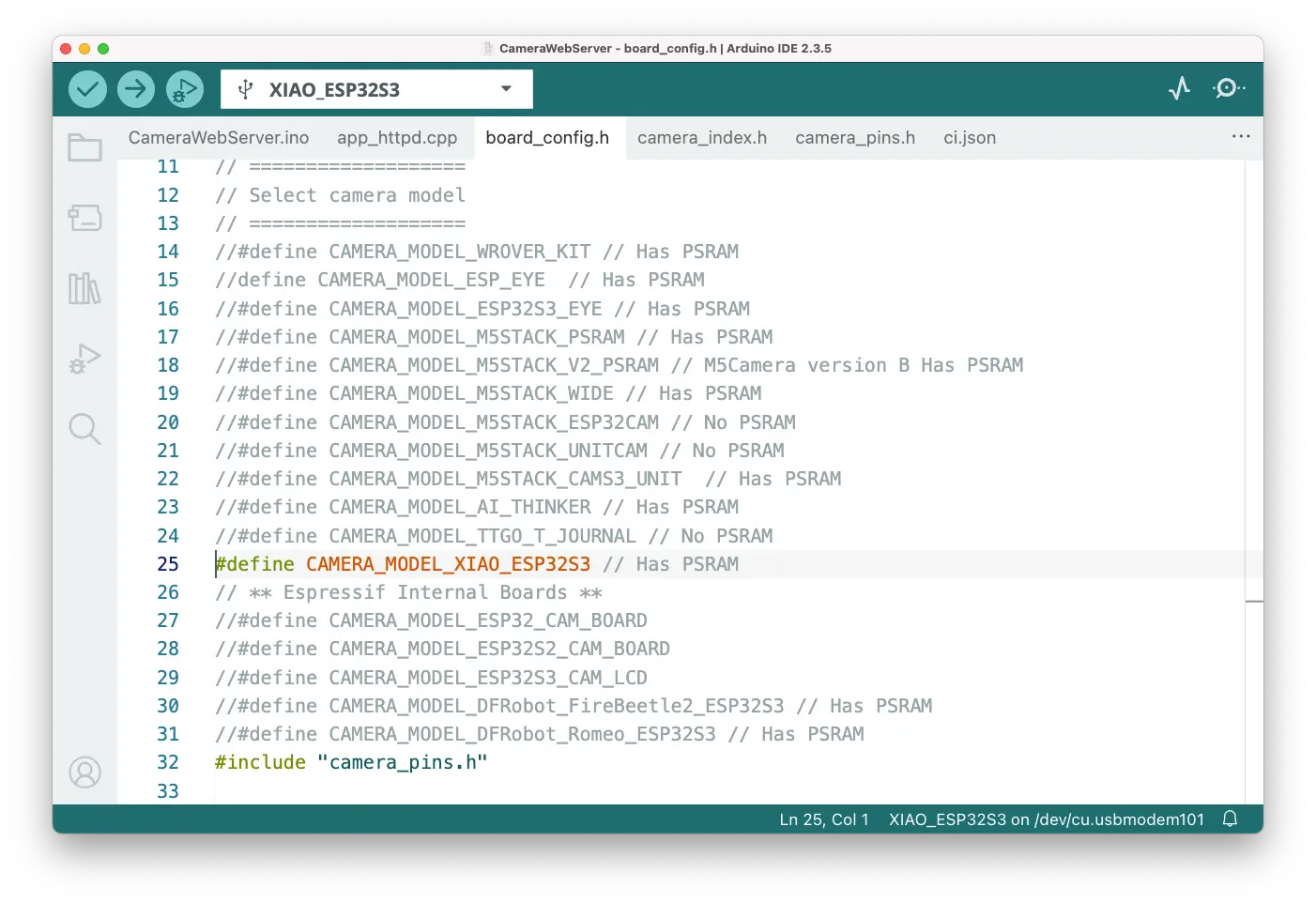Click the Ln 25, Col 1 status indicator
The height and width of the screenshot is (903, 1316).
tap(824, 819)
